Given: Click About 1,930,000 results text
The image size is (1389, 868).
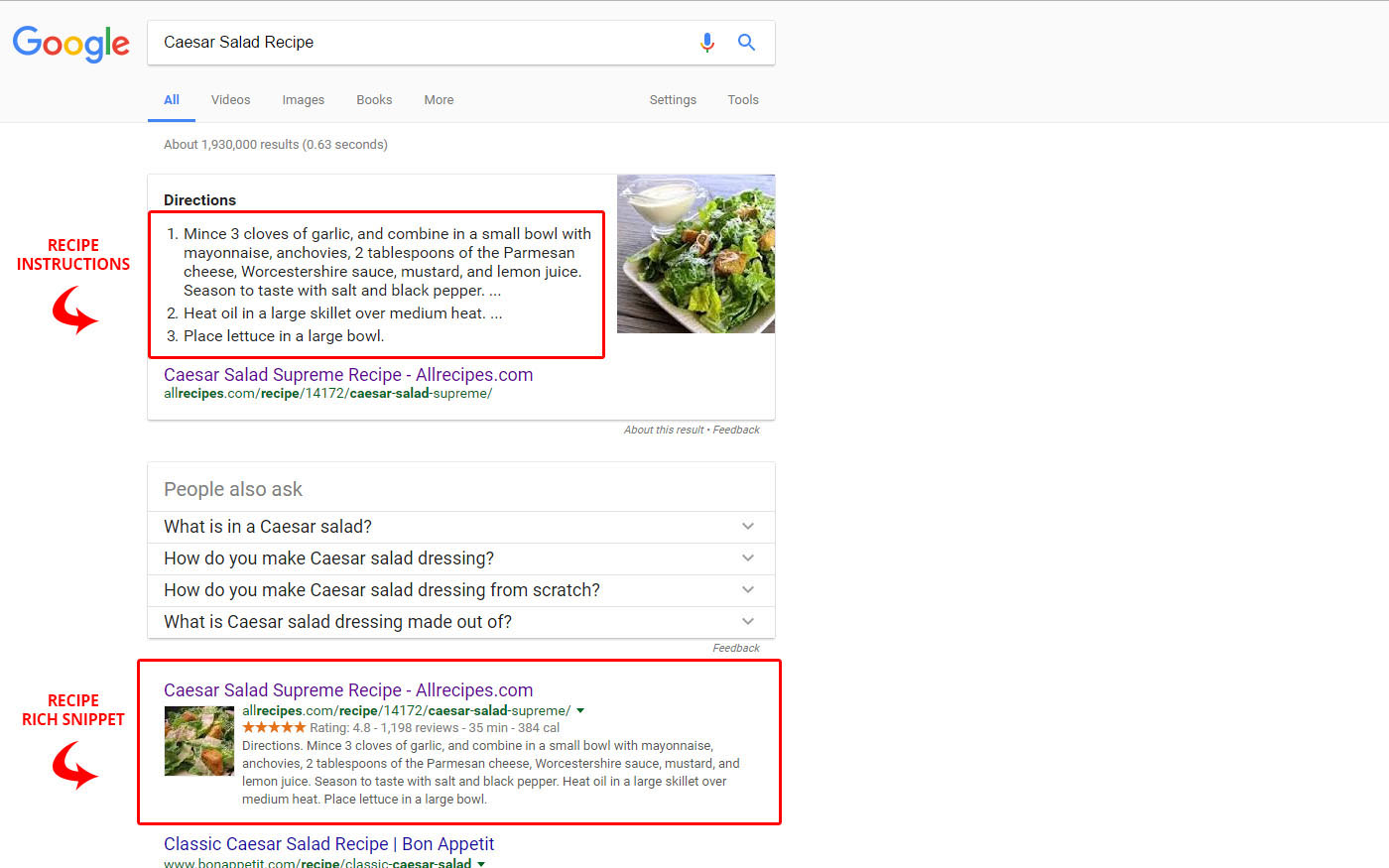Looking at the screenshot, I should 276,145.
